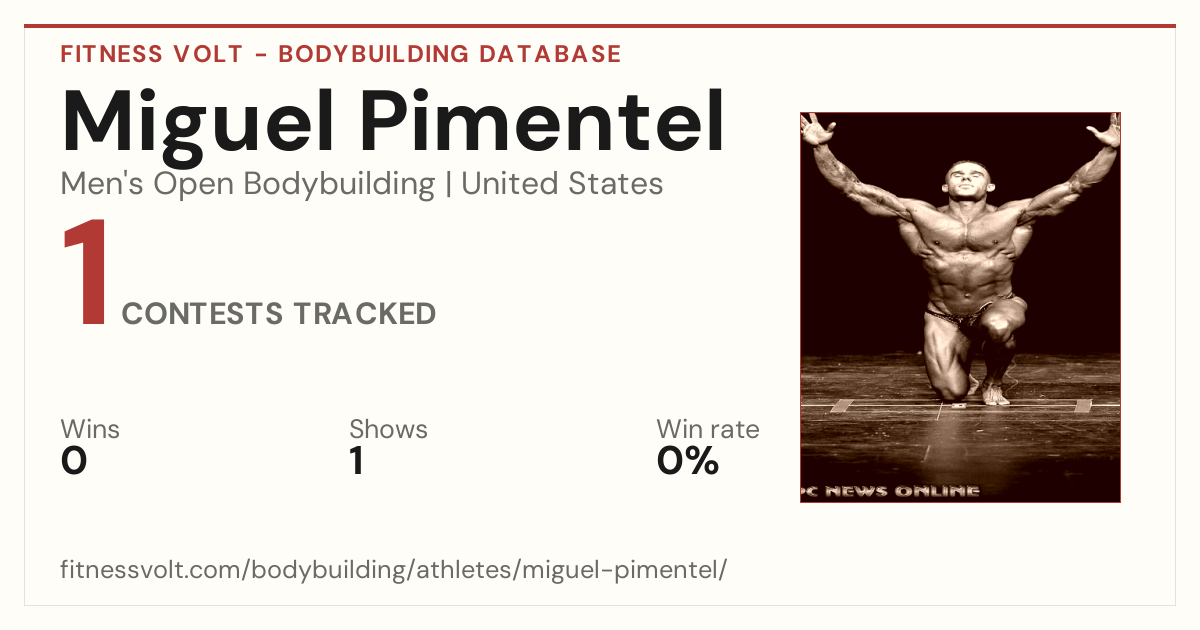Click the United States country label

point(562,184)
